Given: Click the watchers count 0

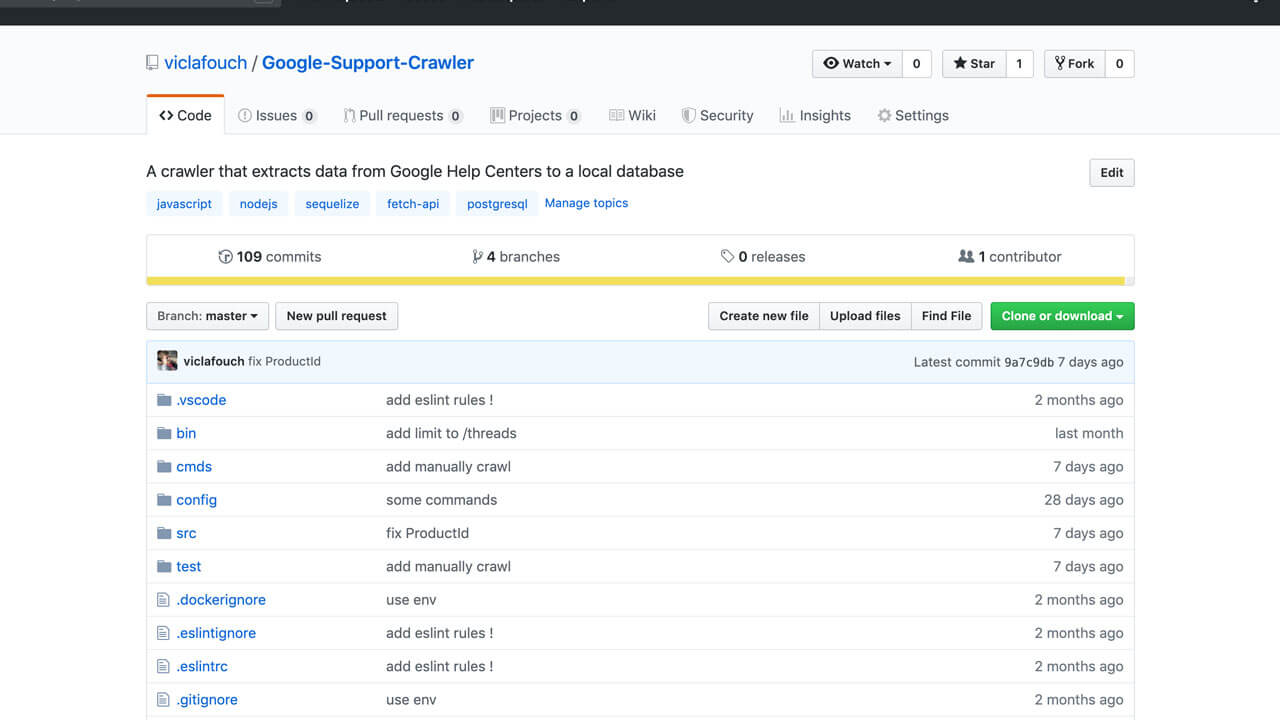Looking at the screenshot, I should 916,63.
